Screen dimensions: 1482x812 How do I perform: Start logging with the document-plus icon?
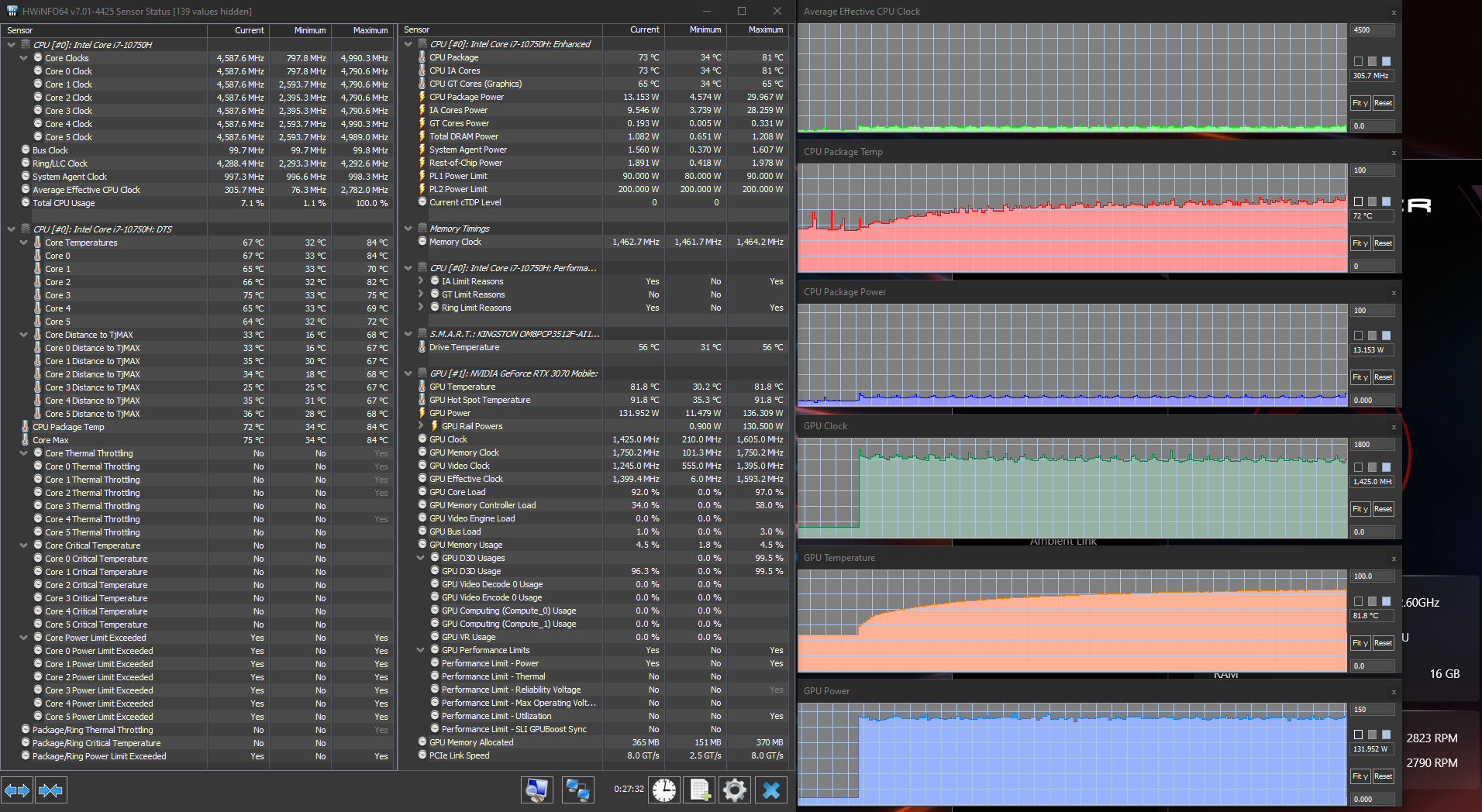[x=700, y=790]
